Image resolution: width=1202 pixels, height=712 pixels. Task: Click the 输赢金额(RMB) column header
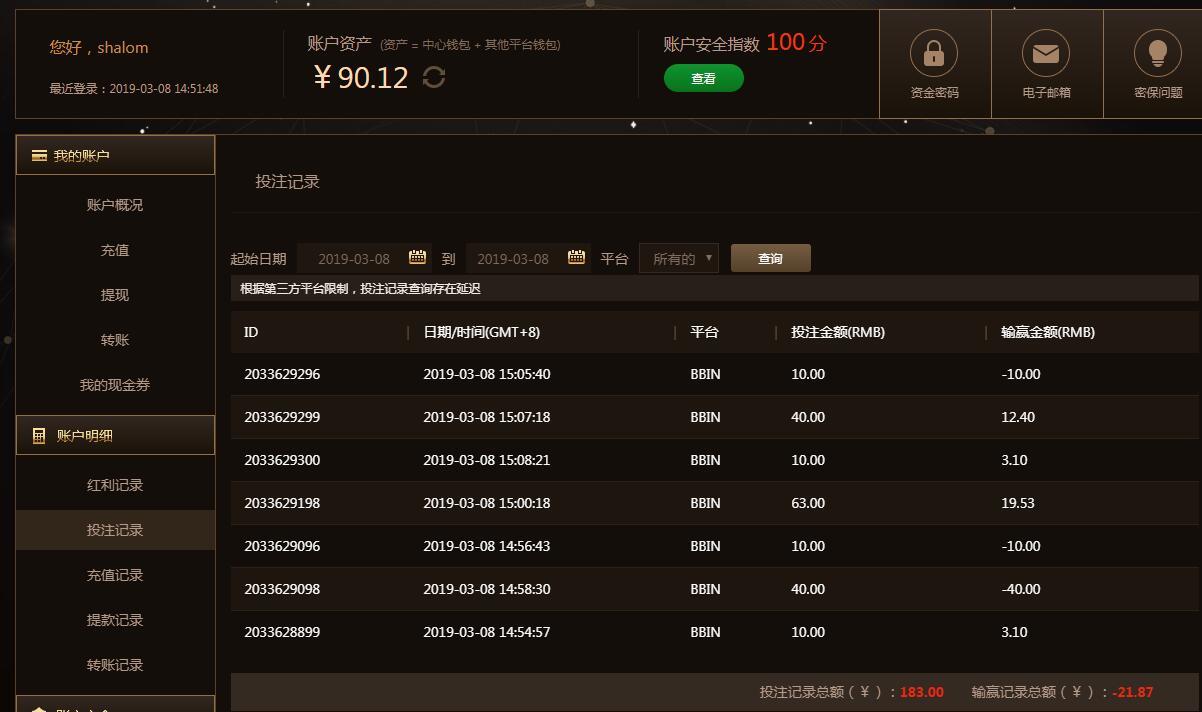tap(1048, 332)
